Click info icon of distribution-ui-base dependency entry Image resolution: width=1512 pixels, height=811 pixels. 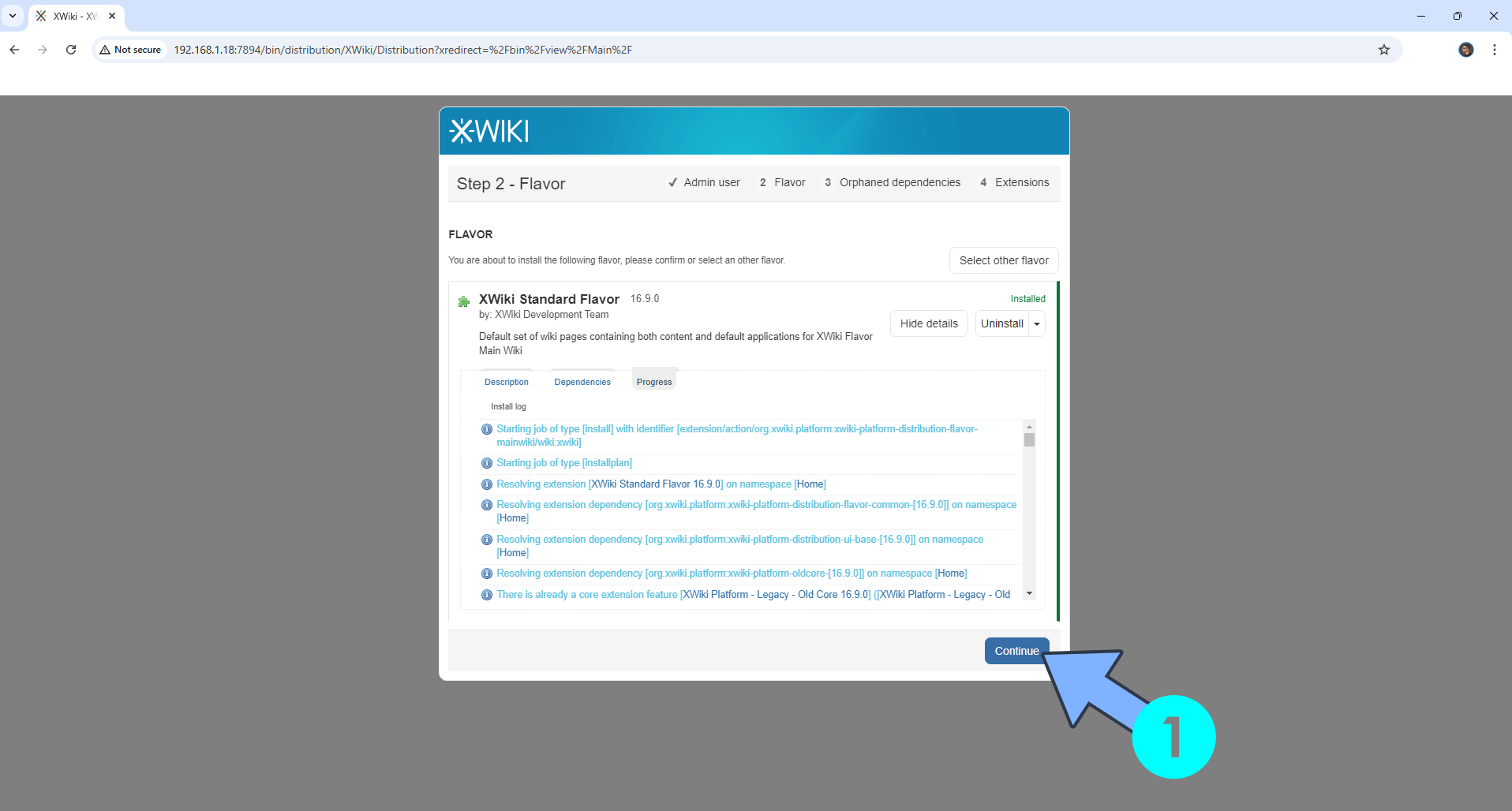click(487, 540)
